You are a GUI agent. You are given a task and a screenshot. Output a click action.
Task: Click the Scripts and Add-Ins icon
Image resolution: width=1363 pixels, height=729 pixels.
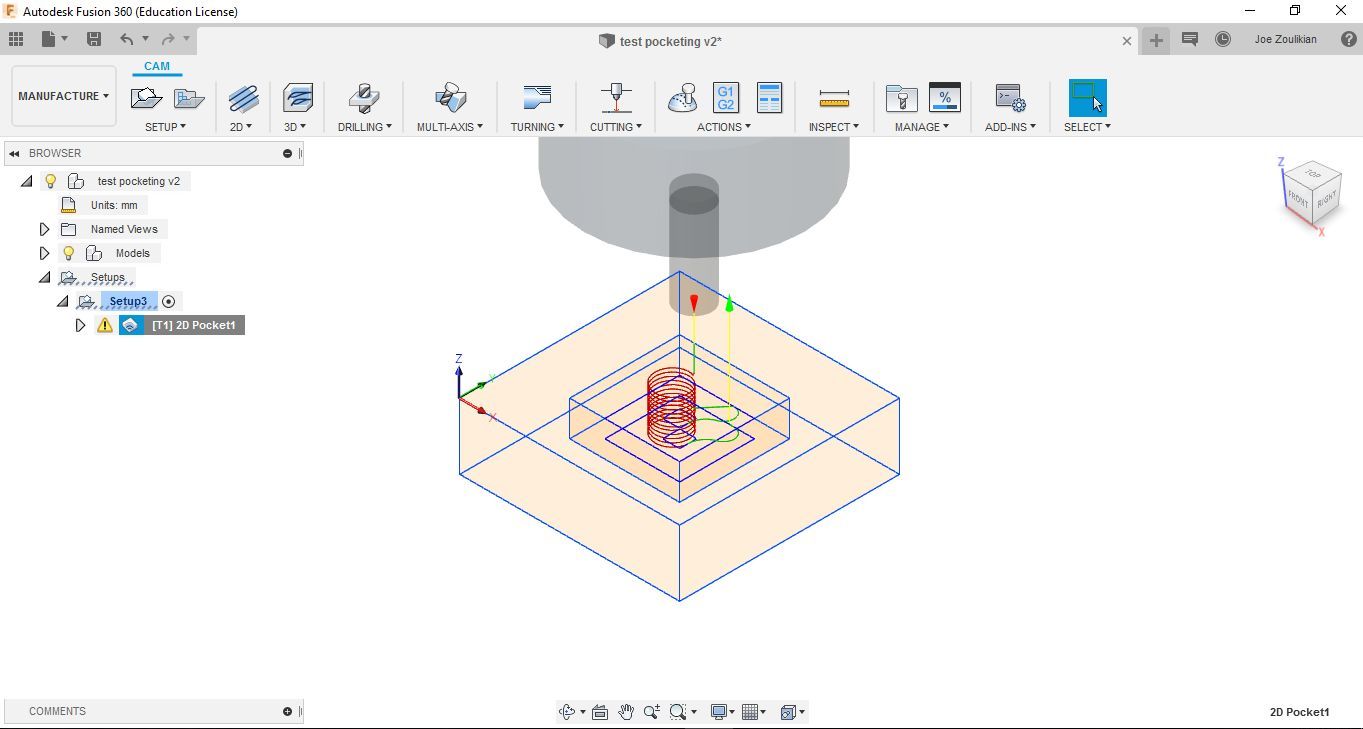1010,98
